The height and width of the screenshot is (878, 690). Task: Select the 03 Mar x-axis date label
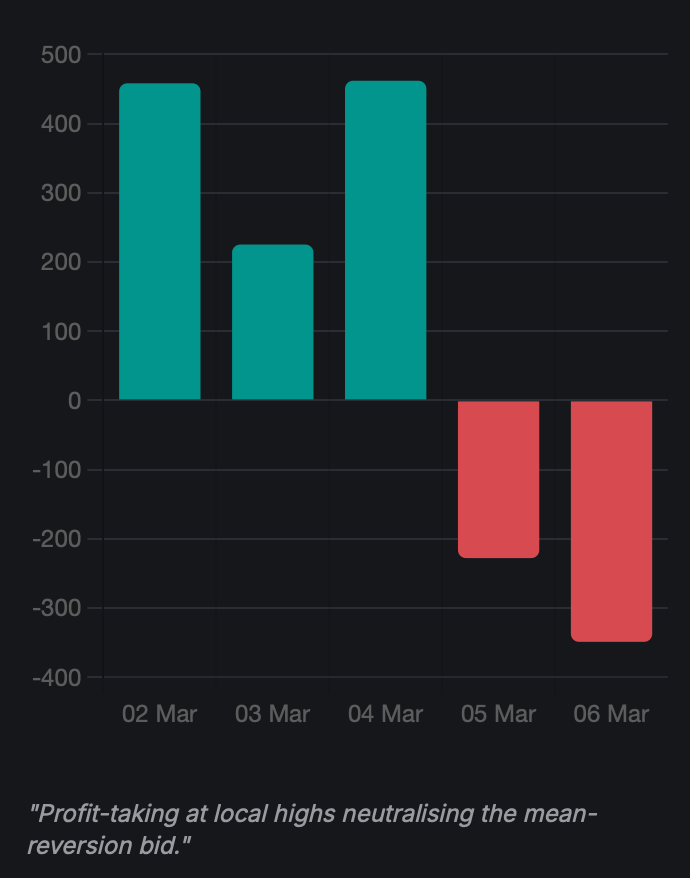[x=273, y=714]
